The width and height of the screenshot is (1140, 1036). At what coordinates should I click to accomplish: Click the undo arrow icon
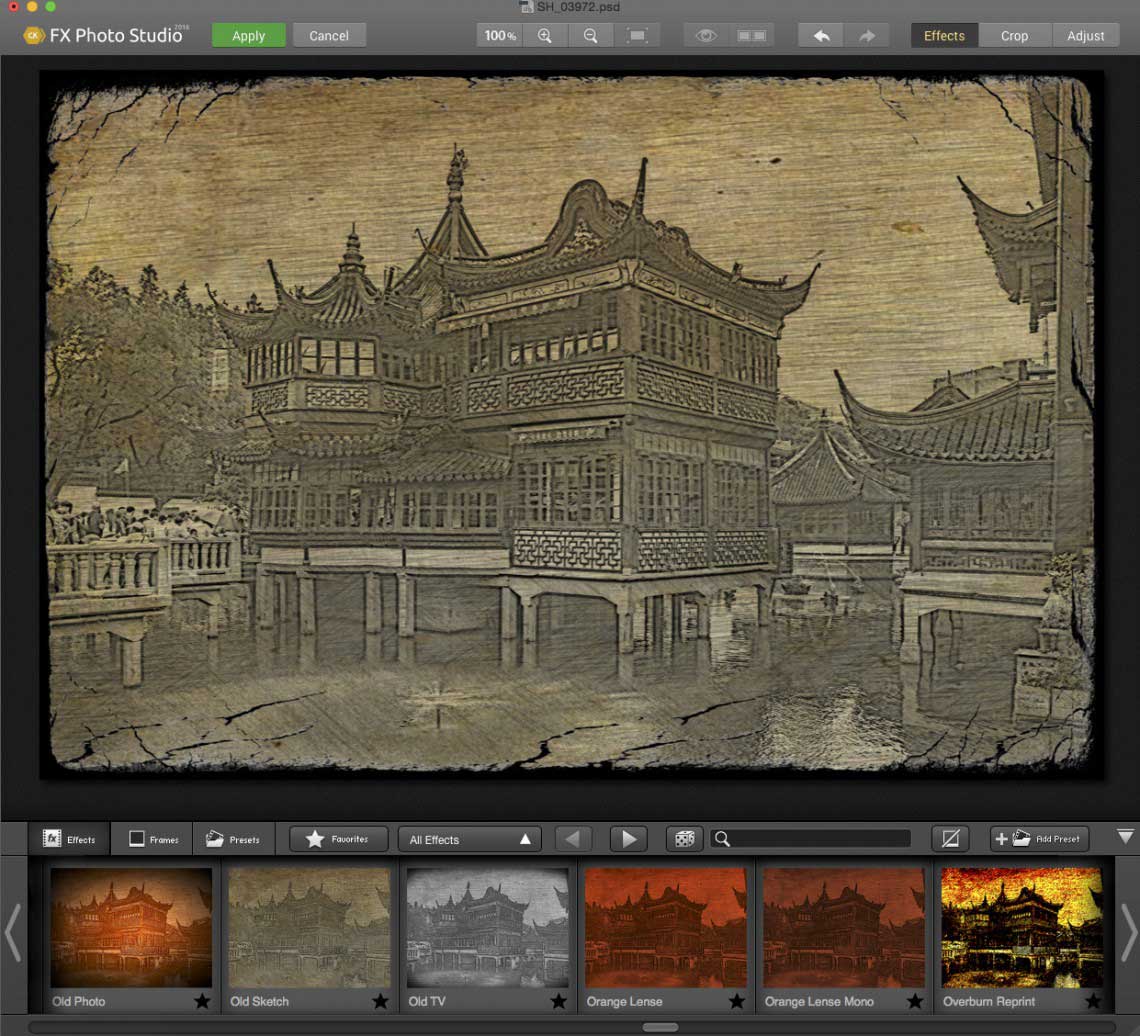click(821, 36)
